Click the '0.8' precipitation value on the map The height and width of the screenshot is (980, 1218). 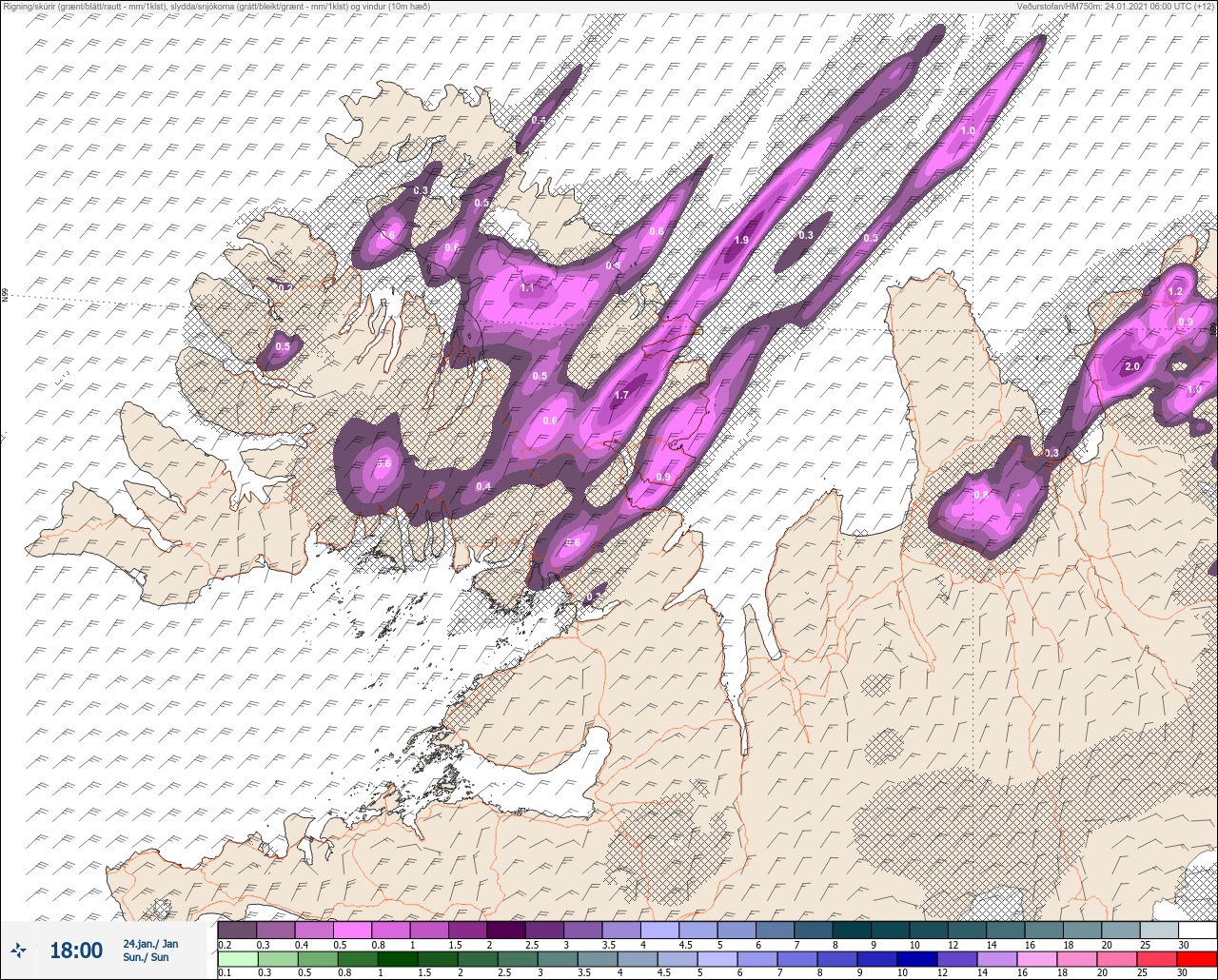click(981, 495)
